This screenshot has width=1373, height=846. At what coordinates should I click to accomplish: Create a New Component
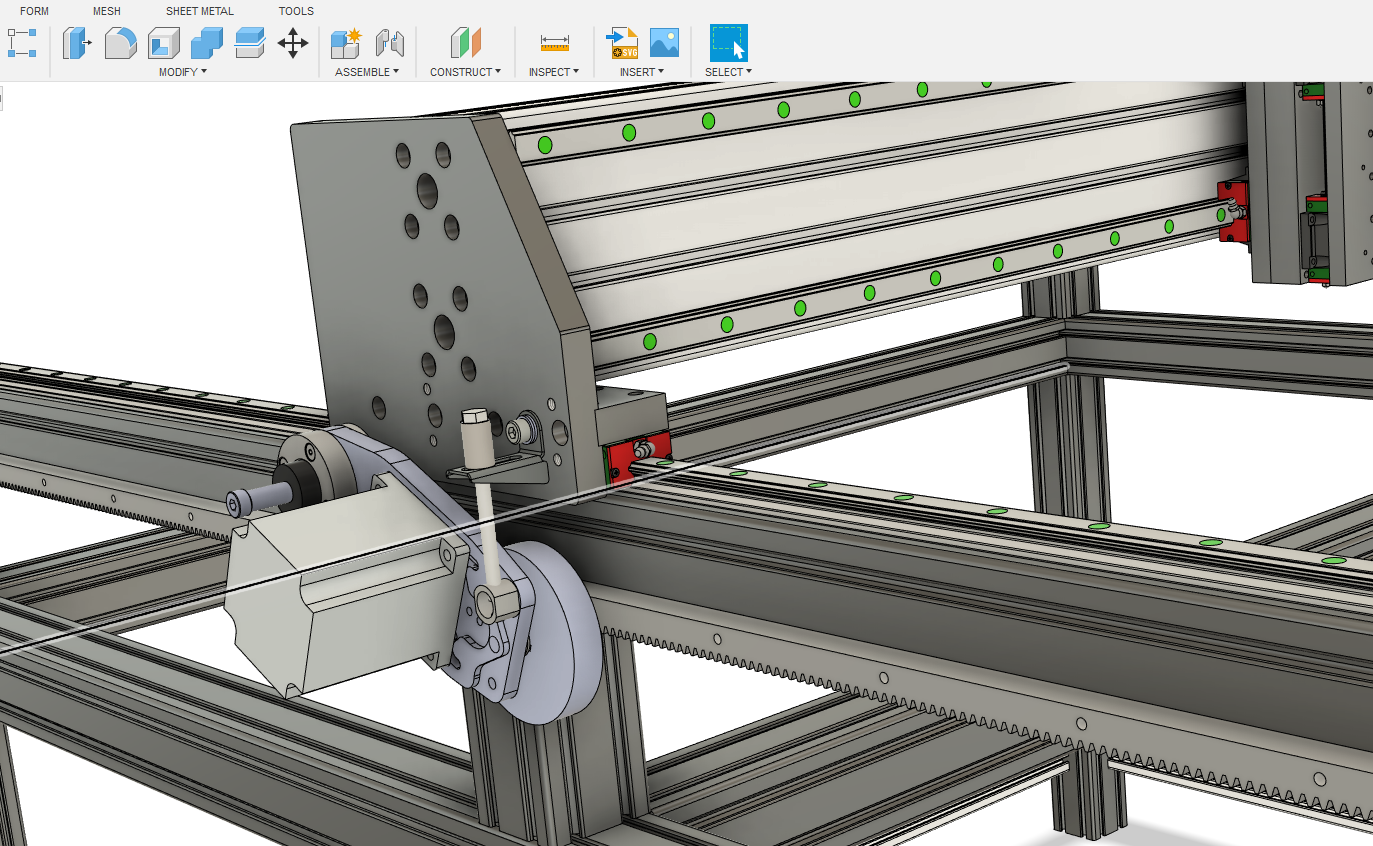346,43
